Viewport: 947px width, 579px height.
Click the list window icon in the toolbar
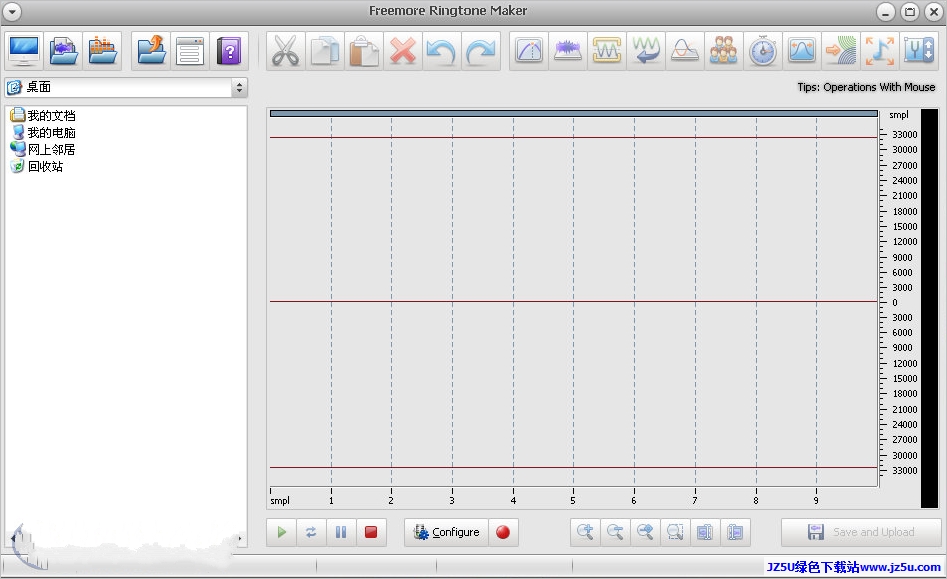[x=190, y=51]
